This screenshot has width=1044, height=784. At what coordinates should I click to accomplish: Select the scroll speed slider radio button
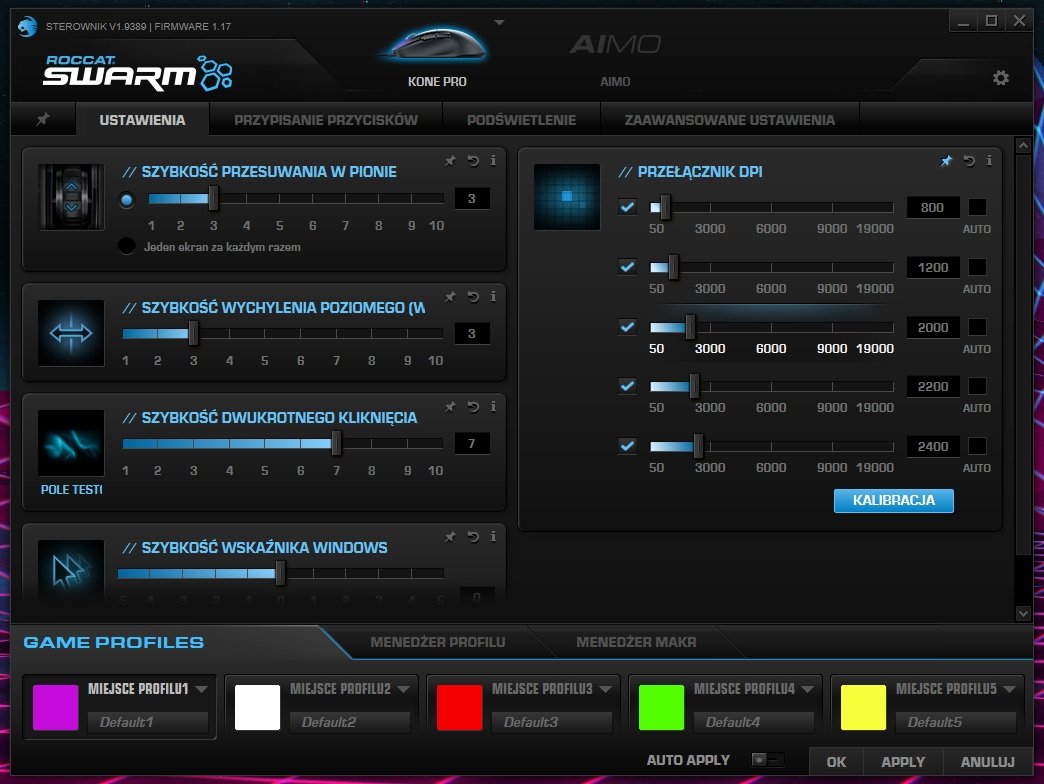(127, 200)
